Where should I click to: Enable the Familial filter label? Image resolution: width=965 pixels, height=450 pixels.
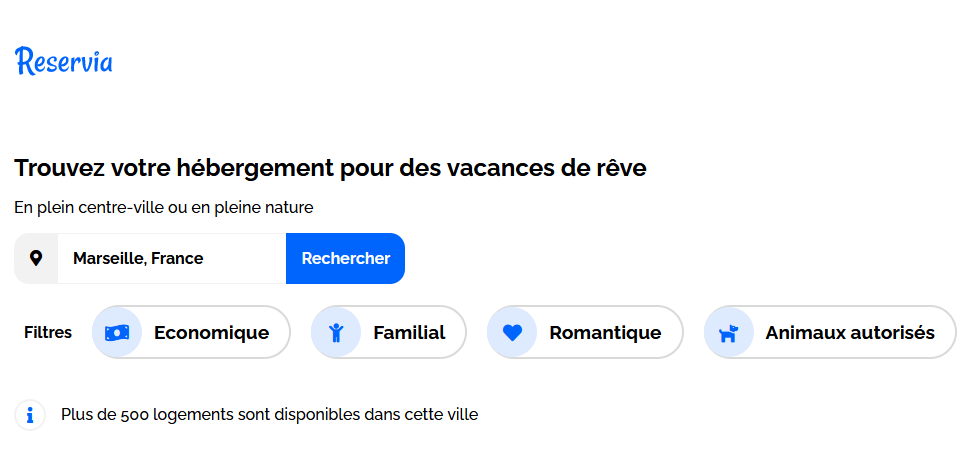[409, 332]
